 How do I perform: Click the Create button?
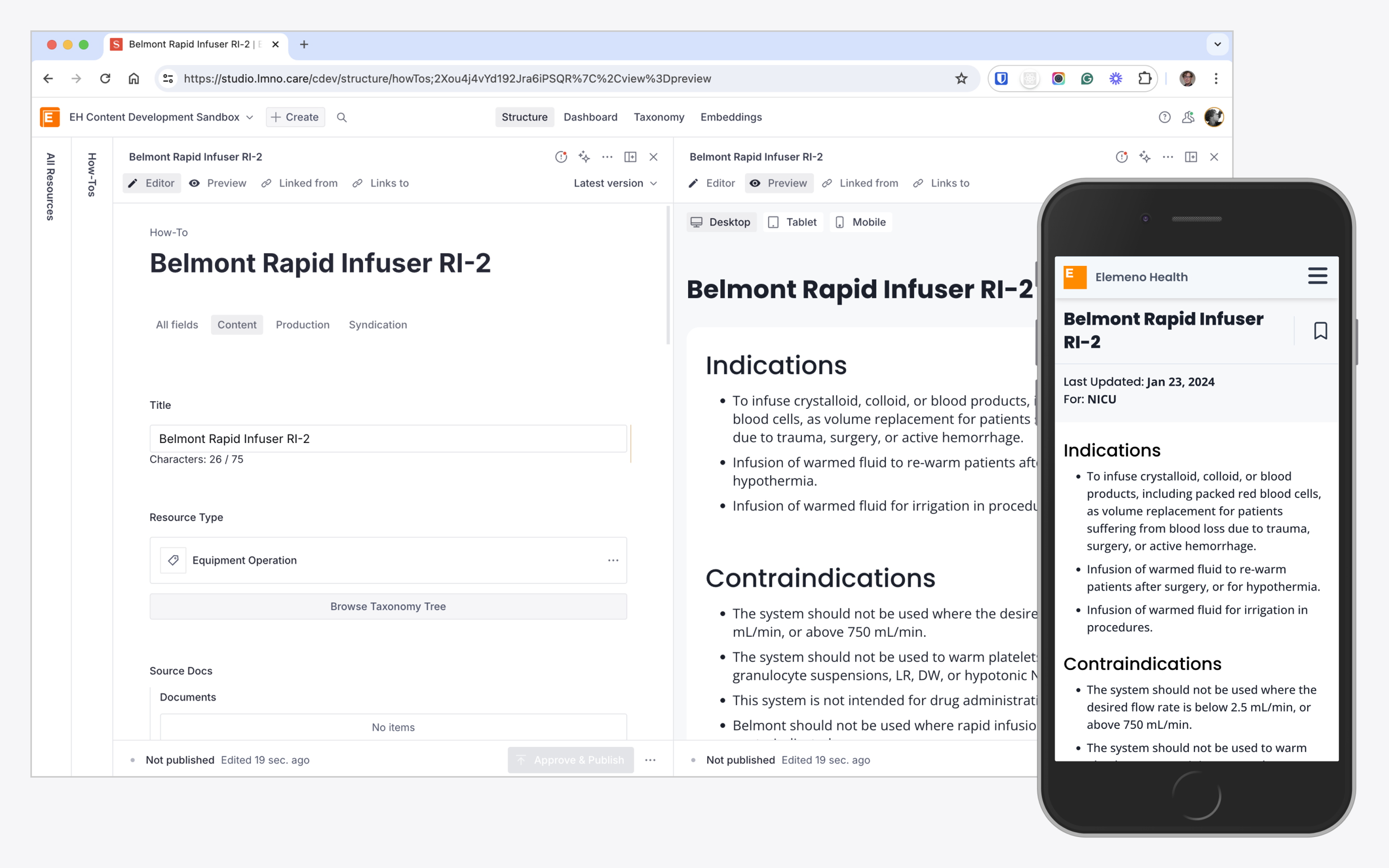pos(295,117)
